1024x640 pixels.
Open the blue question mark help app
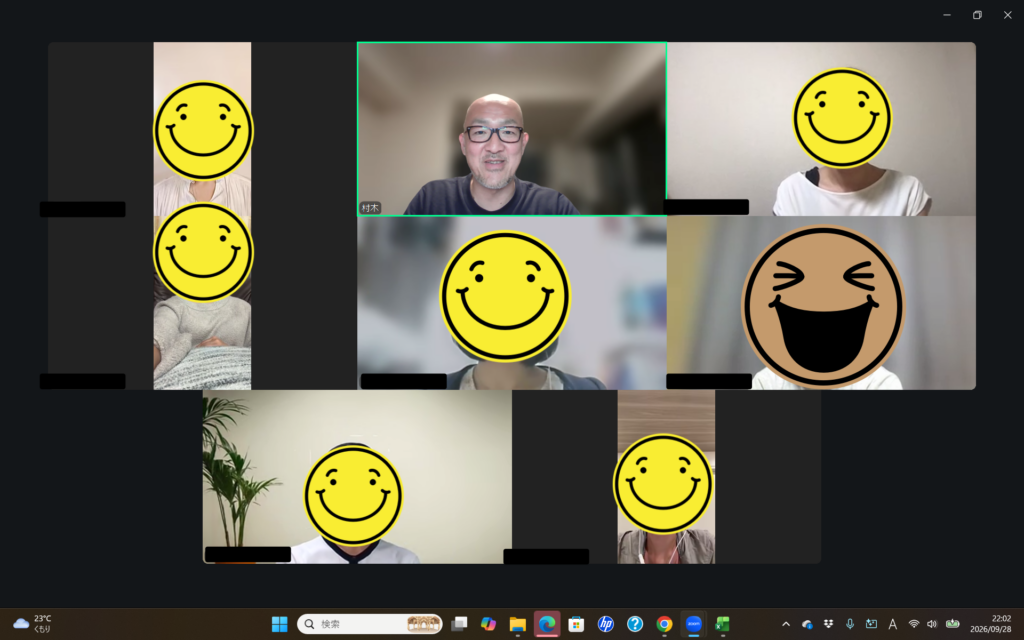pyautogui.click(x=635, y=624)
